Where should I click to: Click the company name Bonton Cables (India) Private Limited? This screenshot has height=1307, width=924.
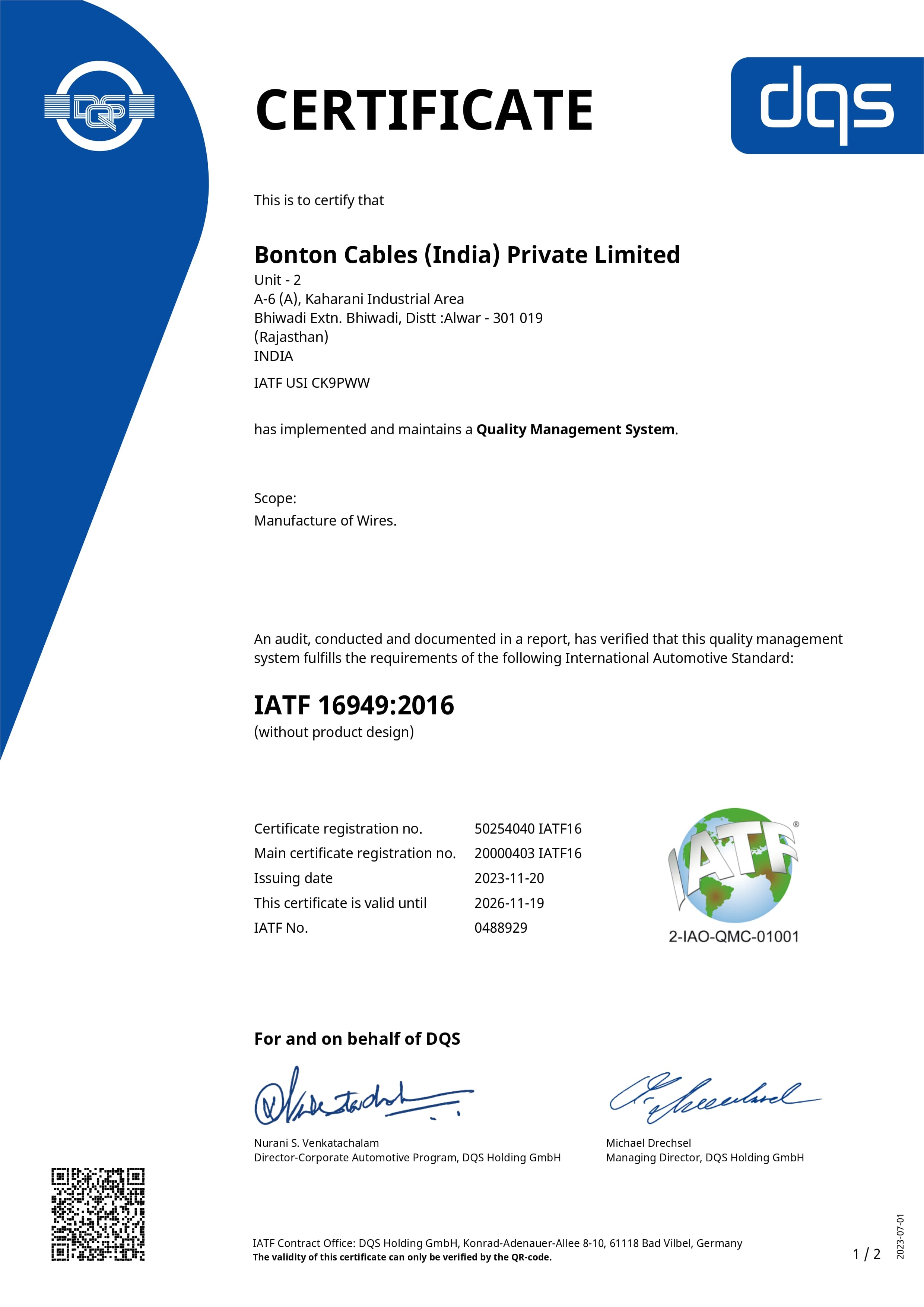(x=467, y=255)
